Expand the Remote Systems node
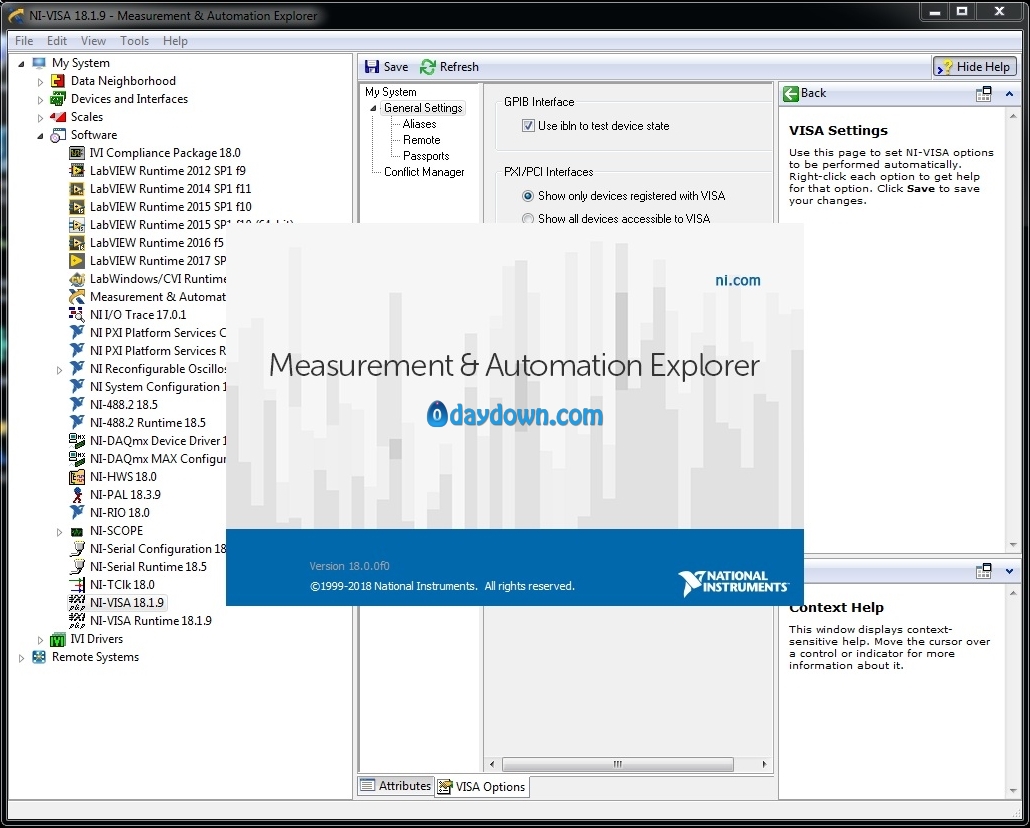The width and height of the screenshot is (1030, 828). (x=22, y=657)
